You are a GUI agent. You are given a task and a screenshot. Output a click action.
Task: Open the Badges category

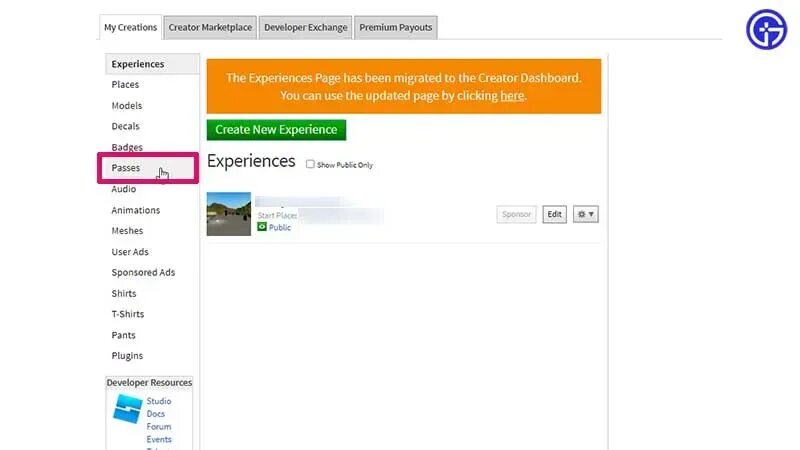(x=127, y=147)
